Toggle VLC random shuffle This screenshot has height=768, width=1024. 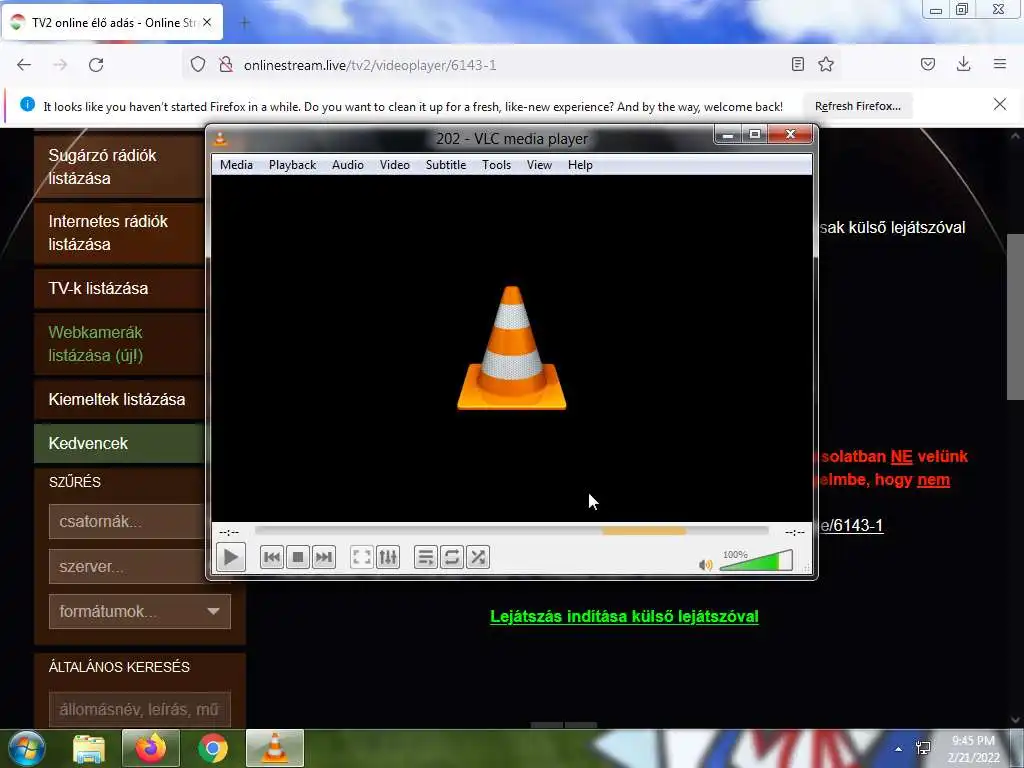point(478,557)
